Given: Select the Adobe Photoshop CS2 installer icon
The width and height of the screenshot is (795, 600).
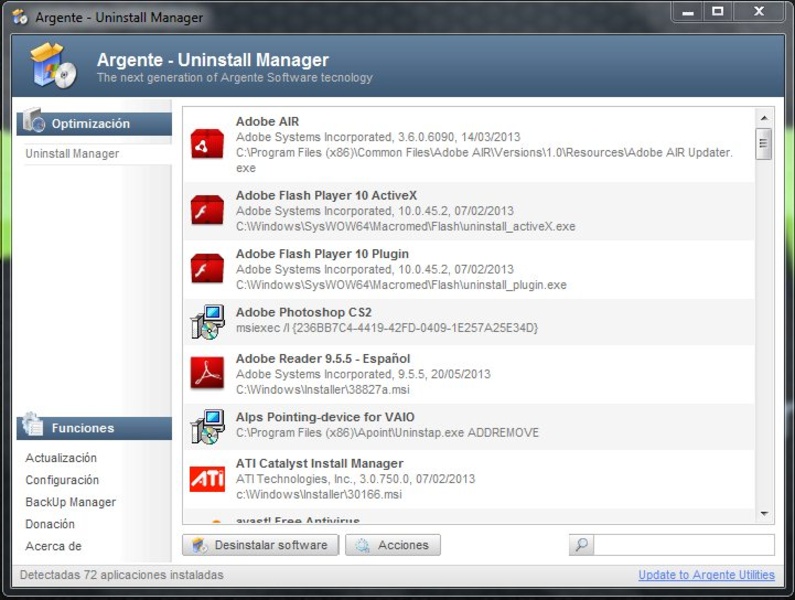Looking at the screenshot, I should tap(207, 321).
